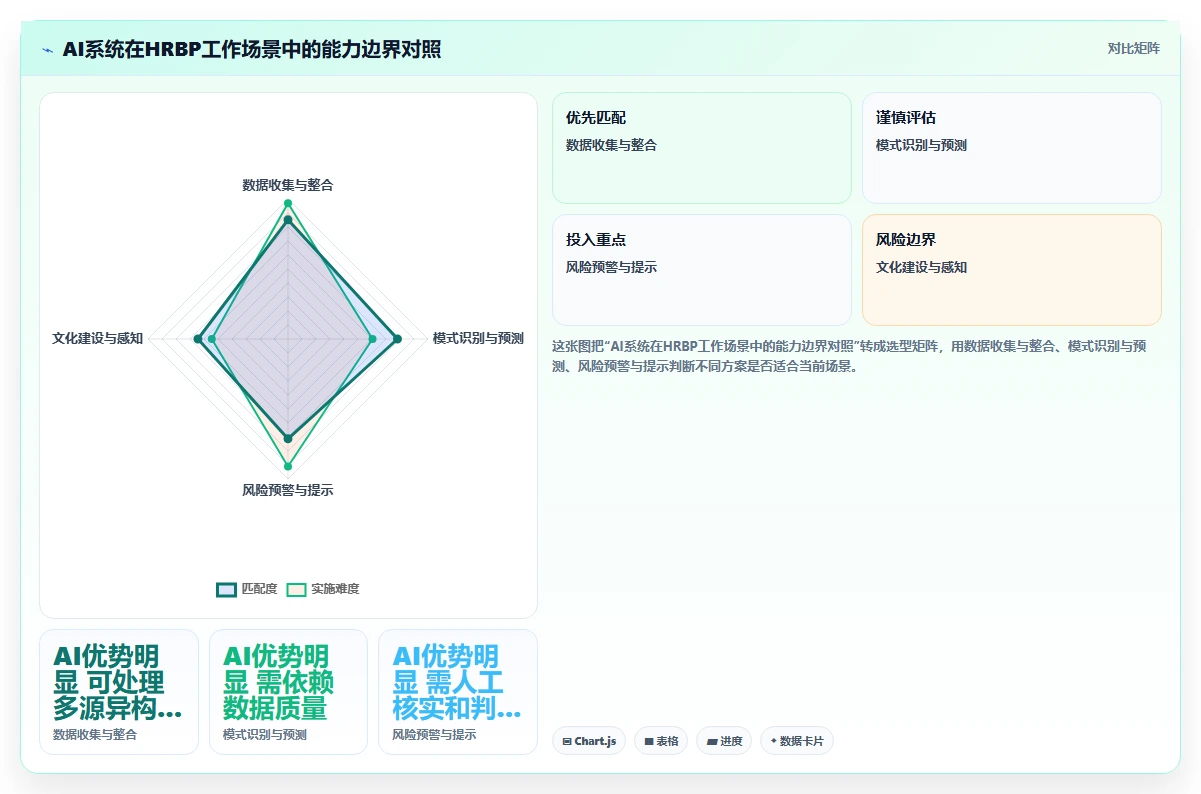This screenshot has width=1201, height=794.
Task: Click the 模式识别与预测 radar axis label
Action: coord(478,338)
